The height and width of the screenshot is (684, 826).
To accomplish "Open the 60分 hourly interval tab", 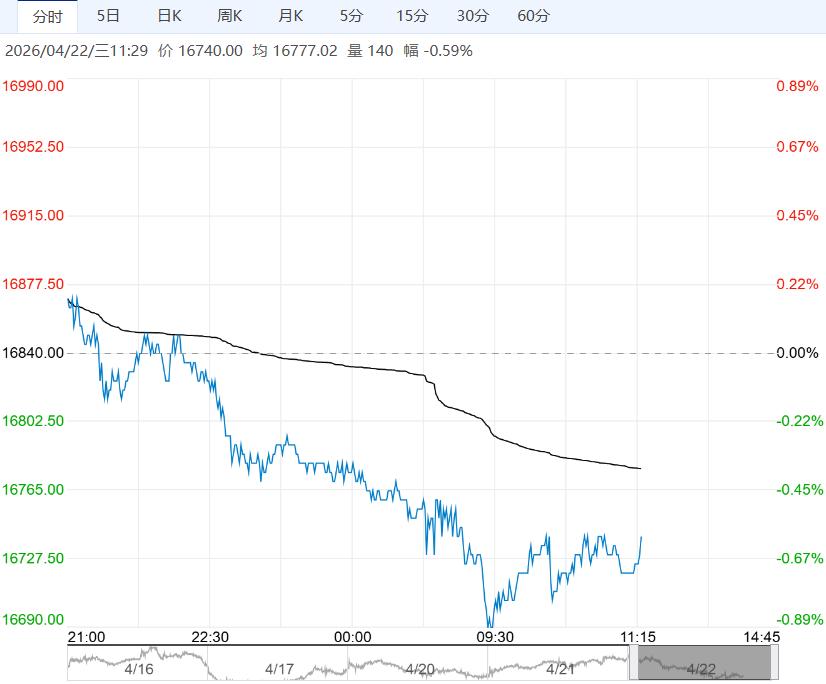I will click(x=534, y=16).
